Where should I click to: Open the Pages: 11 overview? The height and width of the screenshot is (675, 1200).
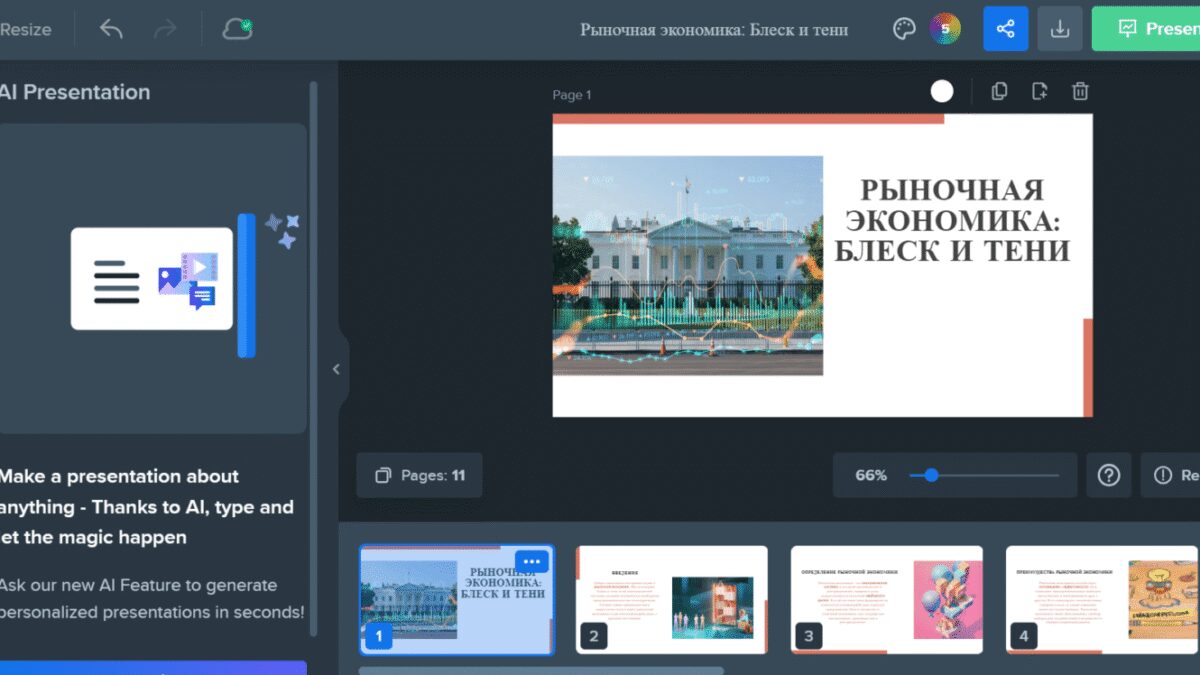pyautogui.click(x=420, y=476)
